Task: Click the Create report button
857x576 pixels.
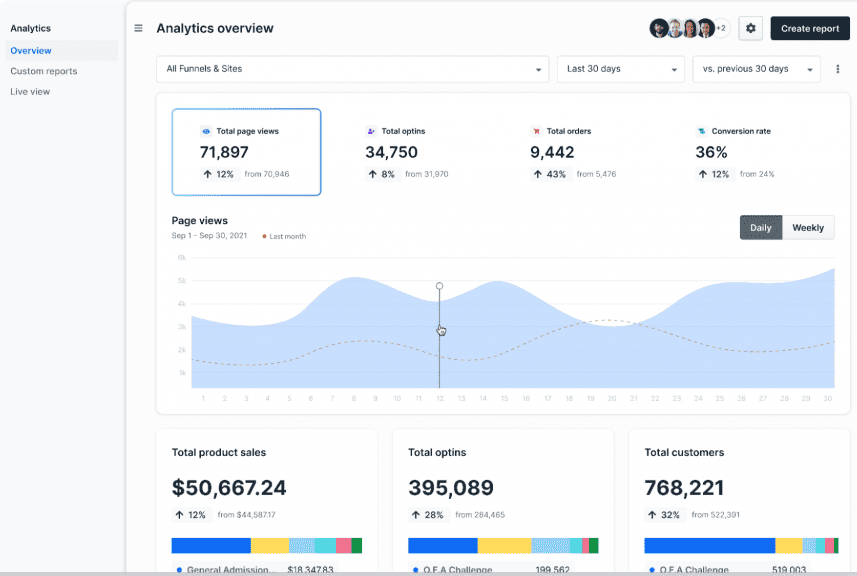Action: [x=810, y=28]
